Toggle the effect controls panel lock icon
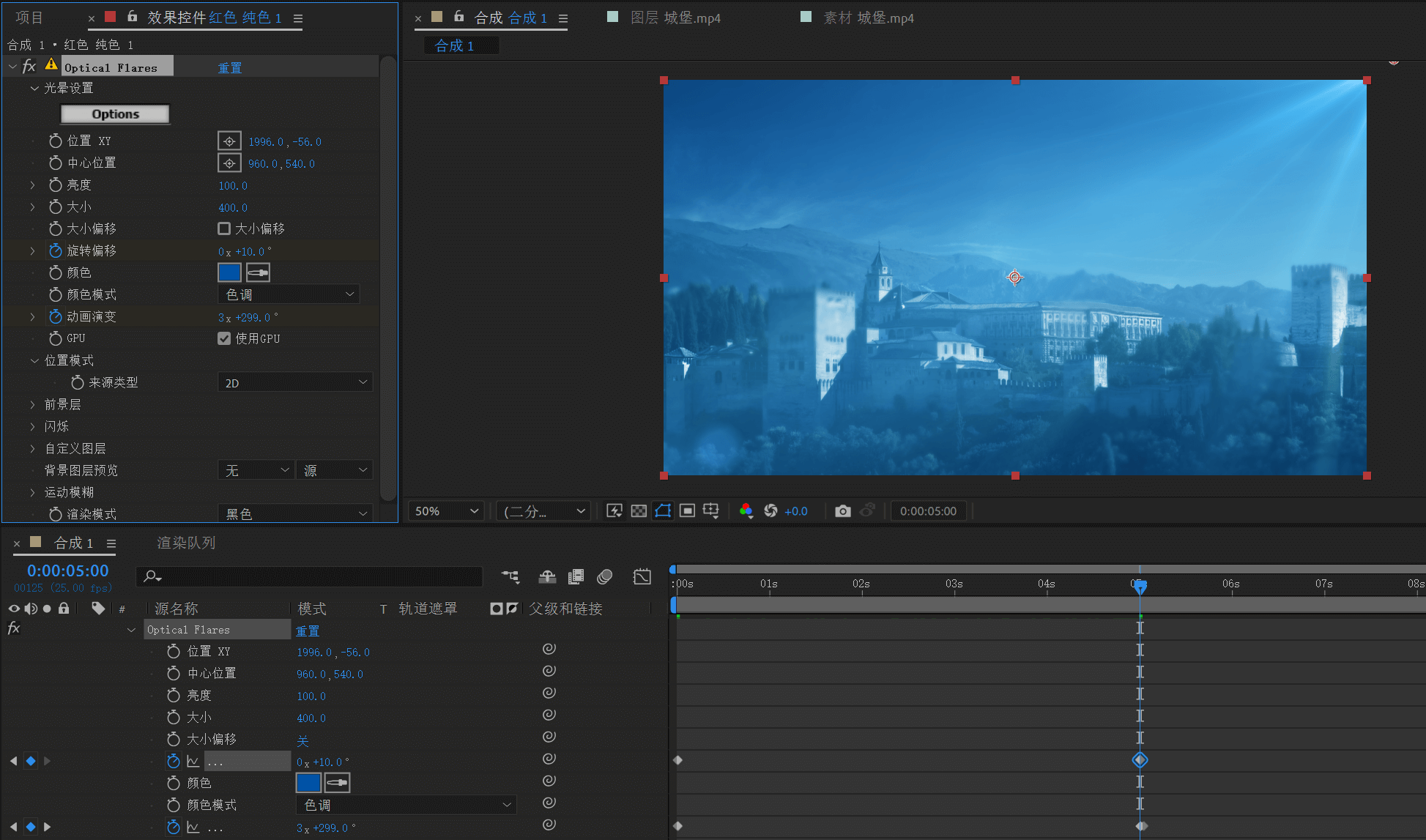This screenshot has width=1426, height=840. click(x=133, y=16)
